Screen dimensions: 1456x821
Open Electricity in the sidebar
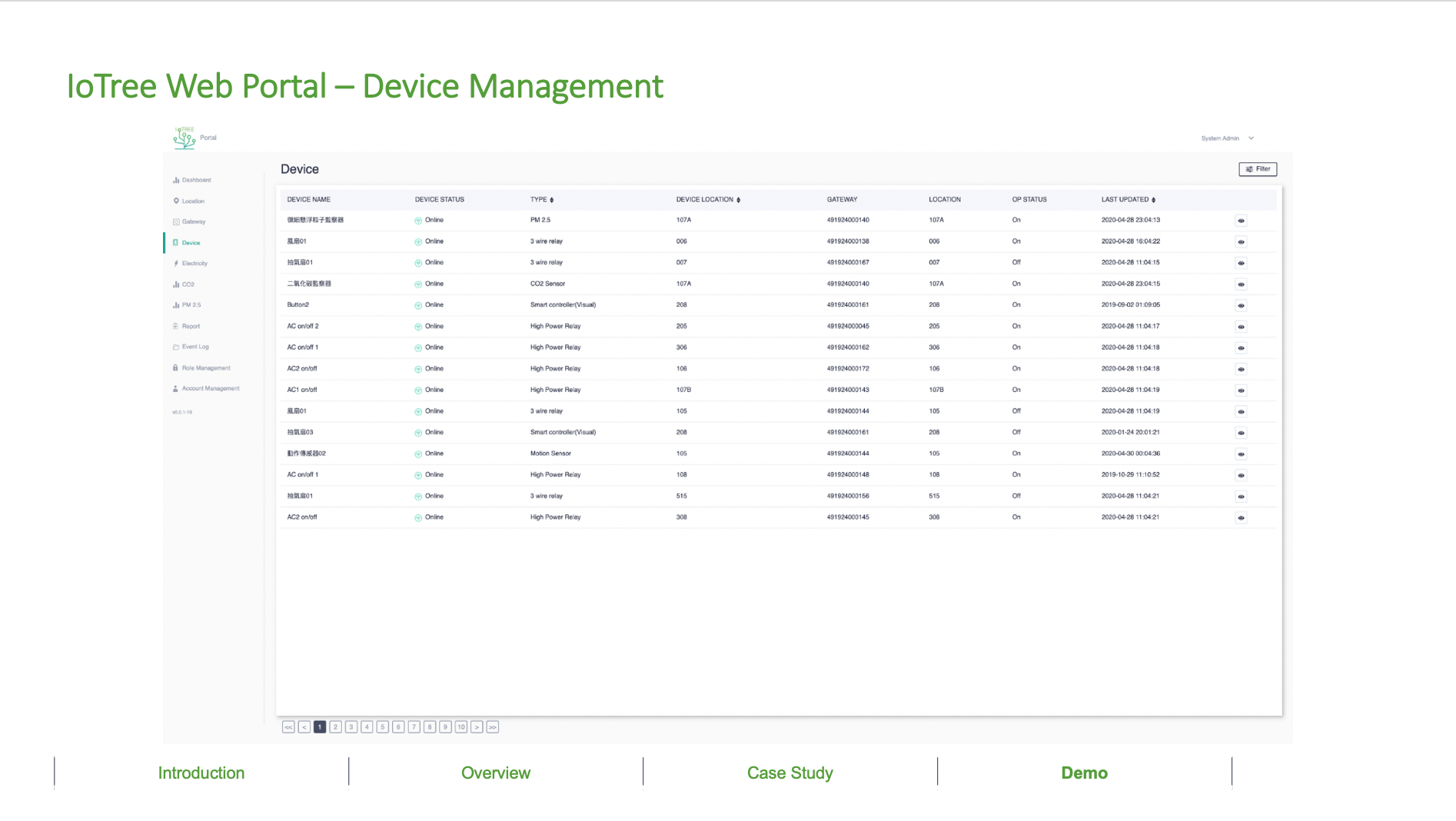coord(191,264)
